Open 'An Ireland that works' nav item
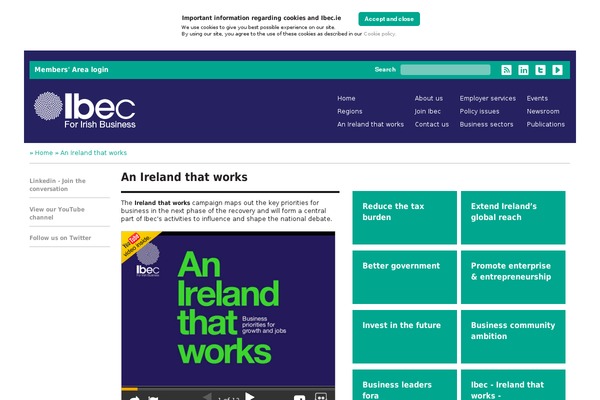Viewport: 600px width, 400px height. pyautogui.click(x=370, y=124)
